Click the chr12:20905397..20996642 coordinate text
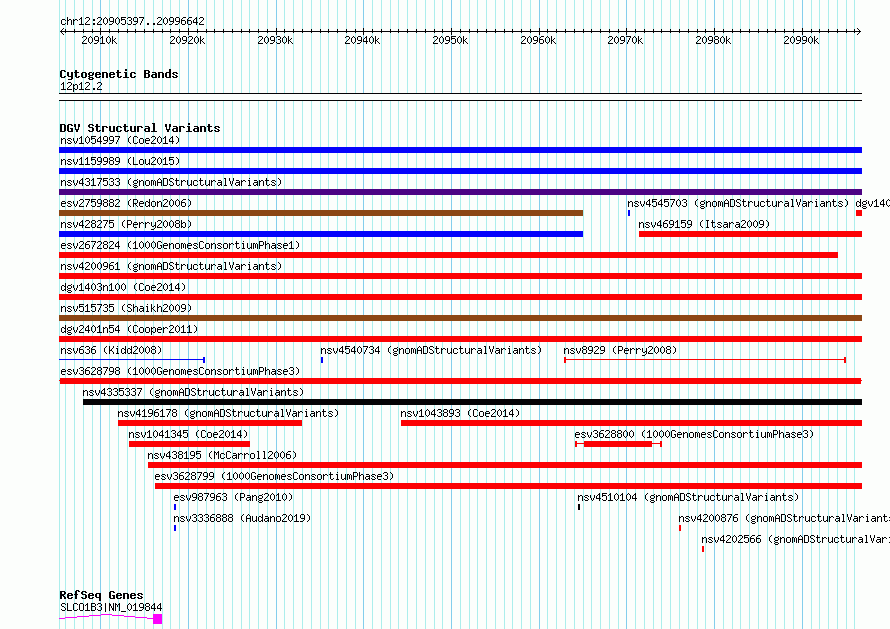This screenshot has width=890, height=629. (x=132, y=22)
